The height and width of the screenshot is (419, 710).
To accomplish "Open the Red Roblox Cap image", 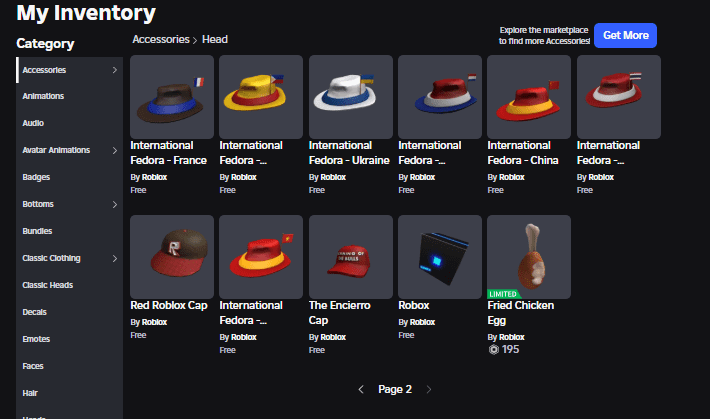I will pos(172,257).
